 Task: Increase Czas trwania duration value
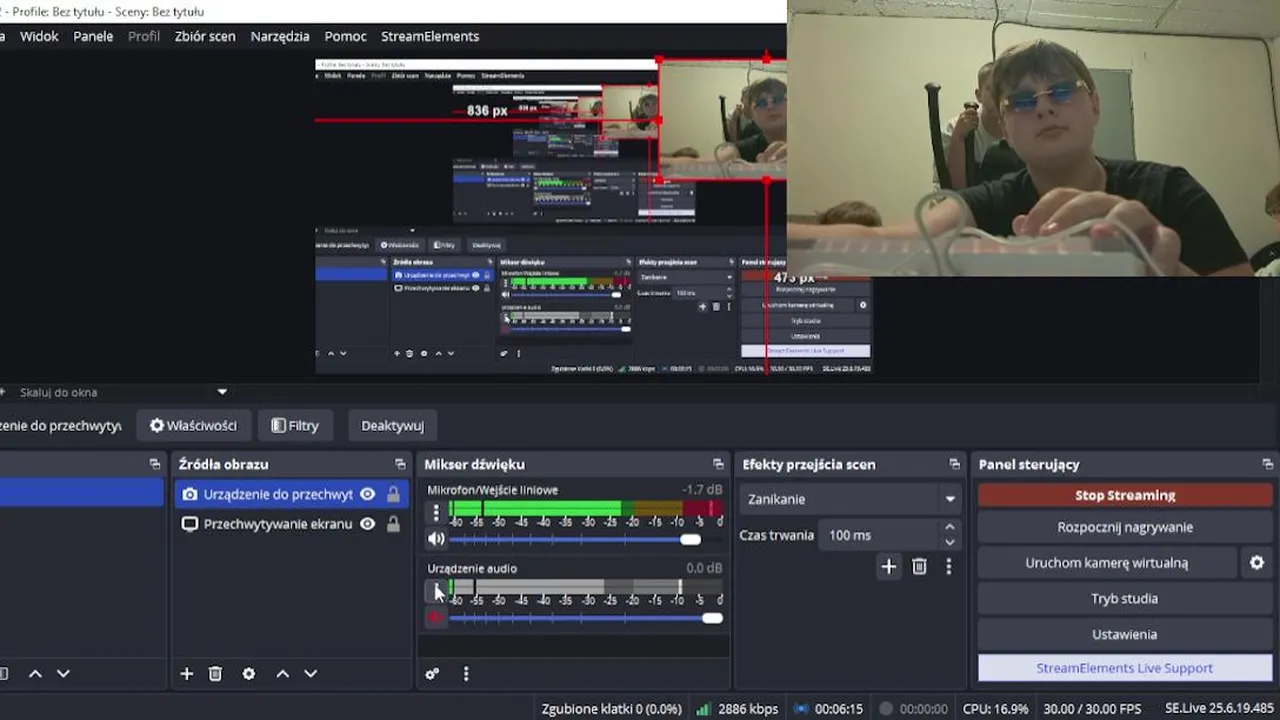tap(949, 527)
